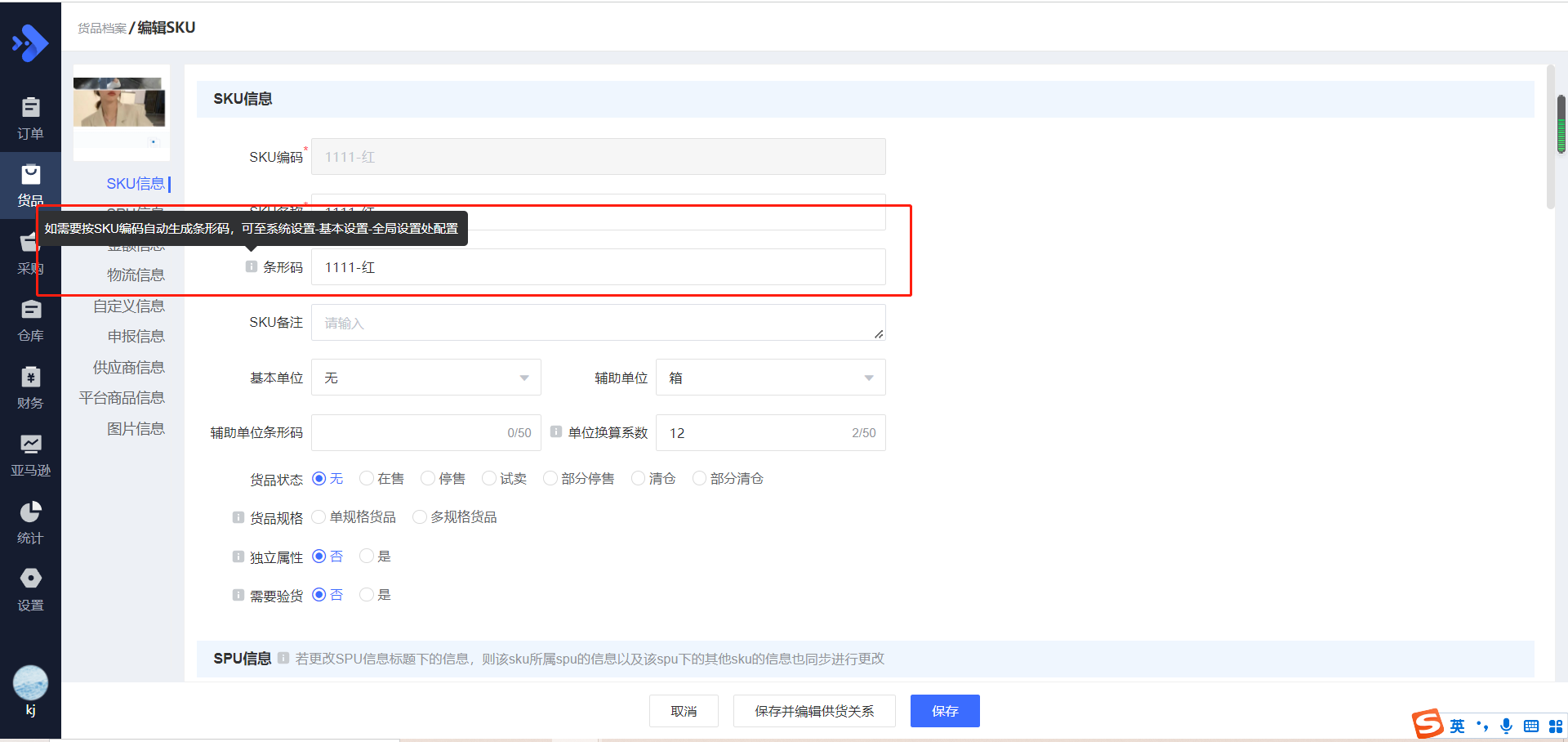
Task: Set 需要验货 to 是
Action: [x=367, y=594]
